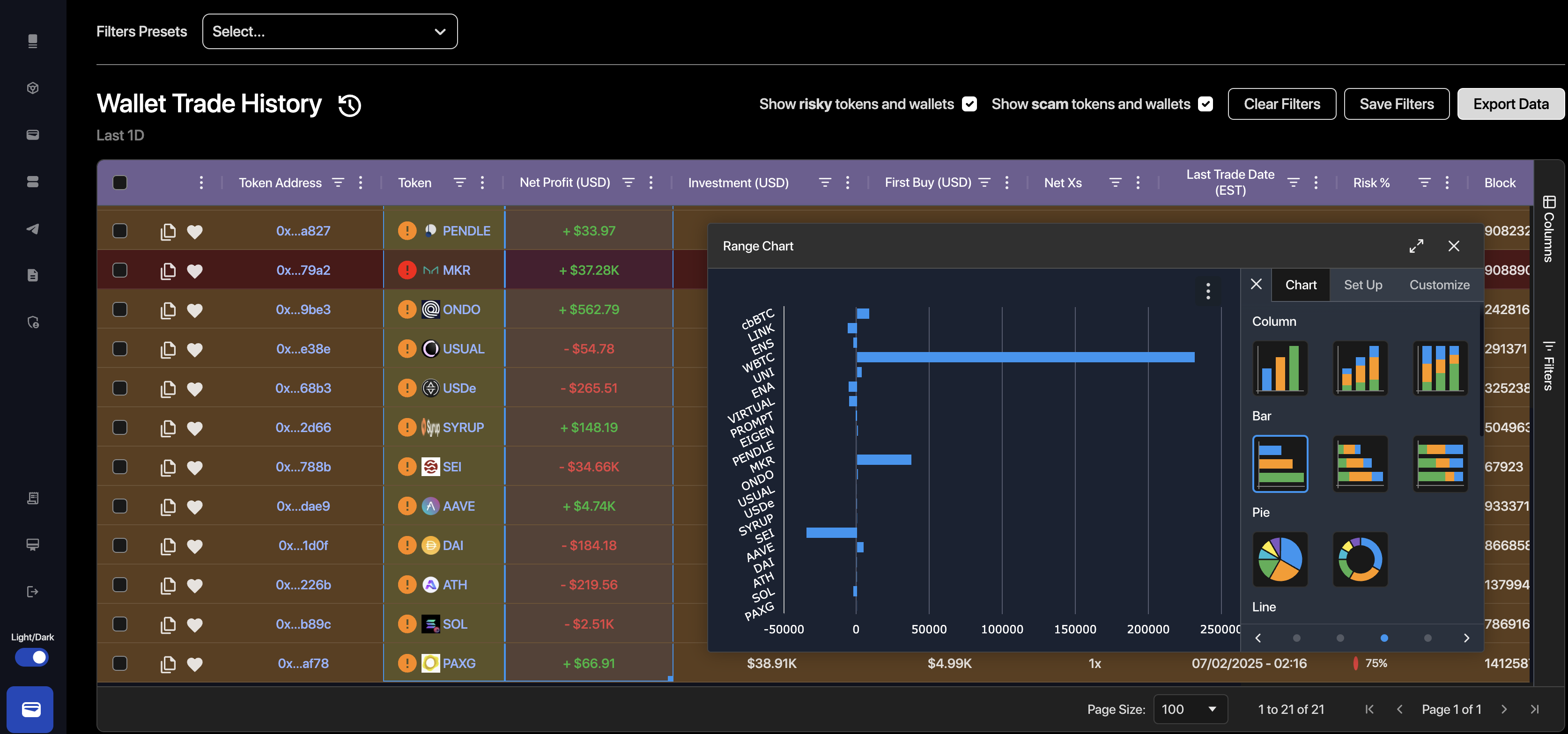Copy address on the PENDLE row
Image resolution: width=1568 pixels, height=734 pixels.
tap(167, 231)
